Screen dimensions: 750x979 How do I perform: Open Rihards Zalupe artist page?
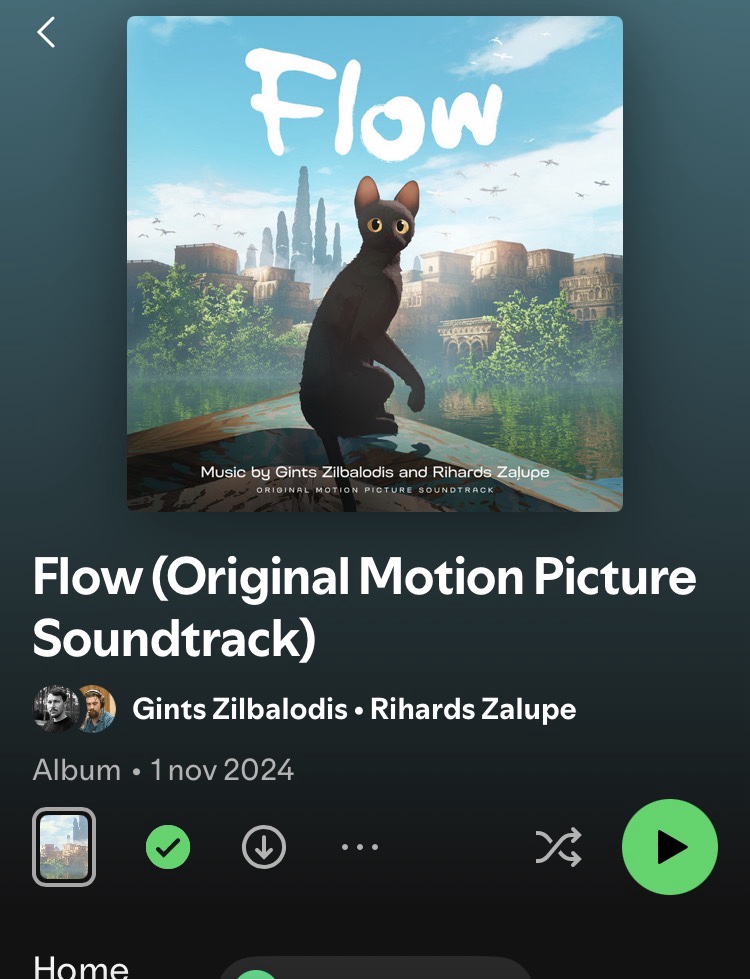tap(473, 709)
